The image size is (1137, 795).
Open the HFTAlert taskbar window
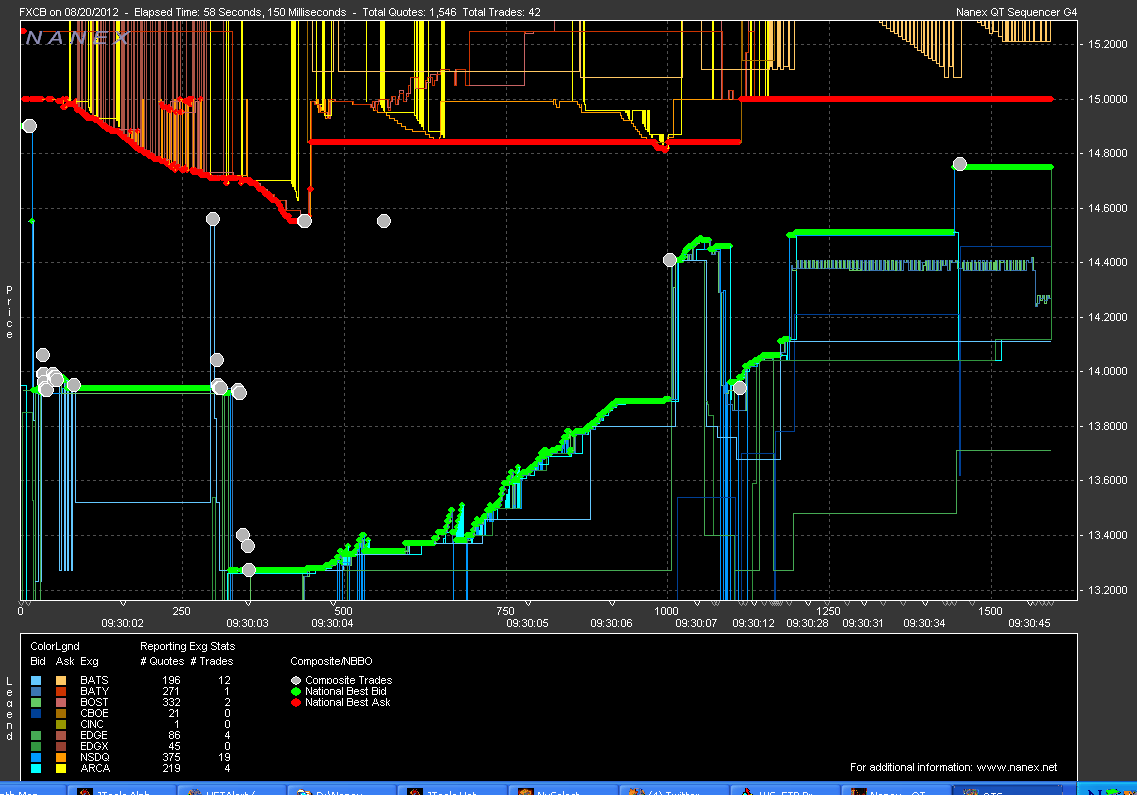[x=231, y=791]
